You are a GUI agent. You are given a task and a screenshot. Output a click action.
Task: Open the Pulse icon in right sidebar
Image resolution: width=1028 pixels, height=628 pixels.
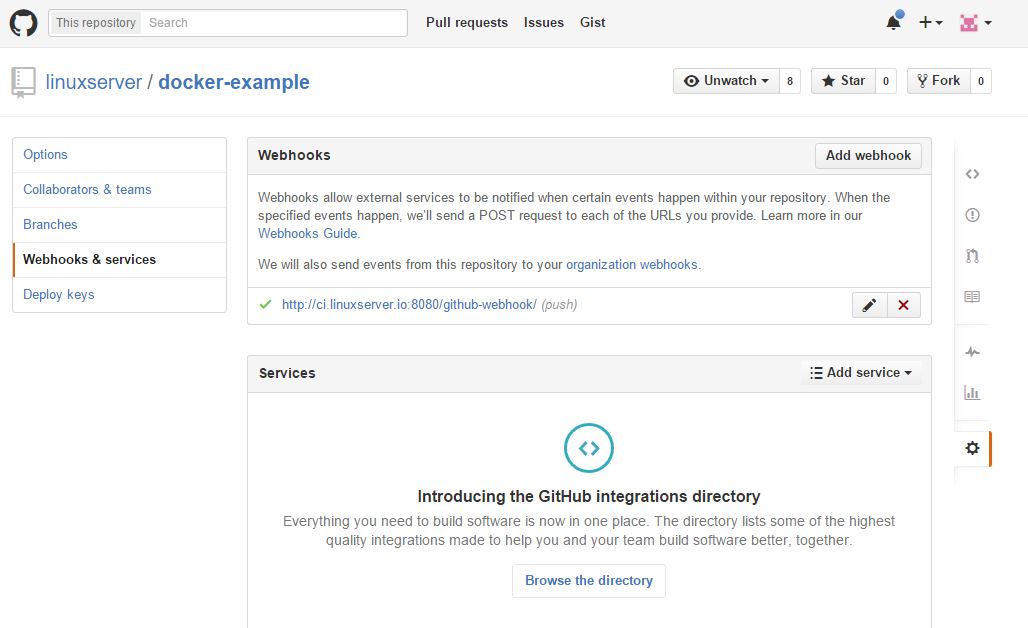972,352
